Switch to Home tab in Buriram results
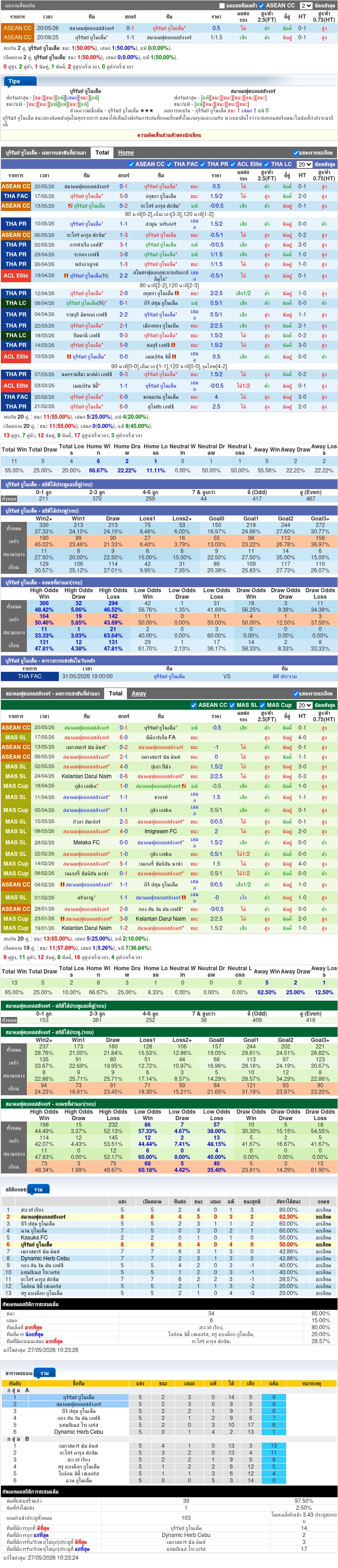The image size is (338, 1568). point(126,153)
